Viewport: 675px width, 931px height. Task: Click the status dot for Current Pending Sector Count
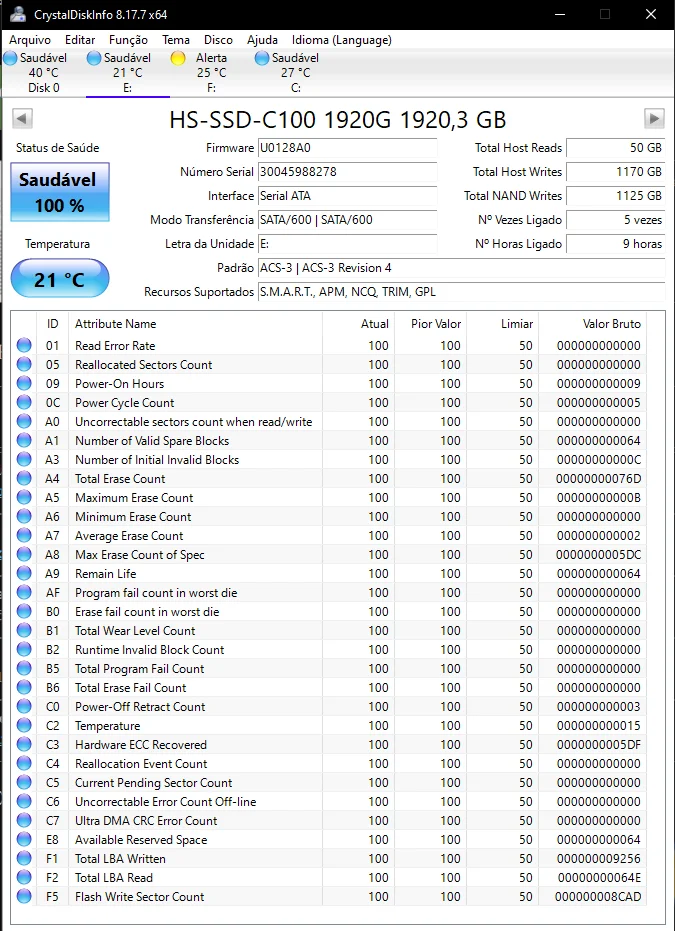tap(24, 783)
